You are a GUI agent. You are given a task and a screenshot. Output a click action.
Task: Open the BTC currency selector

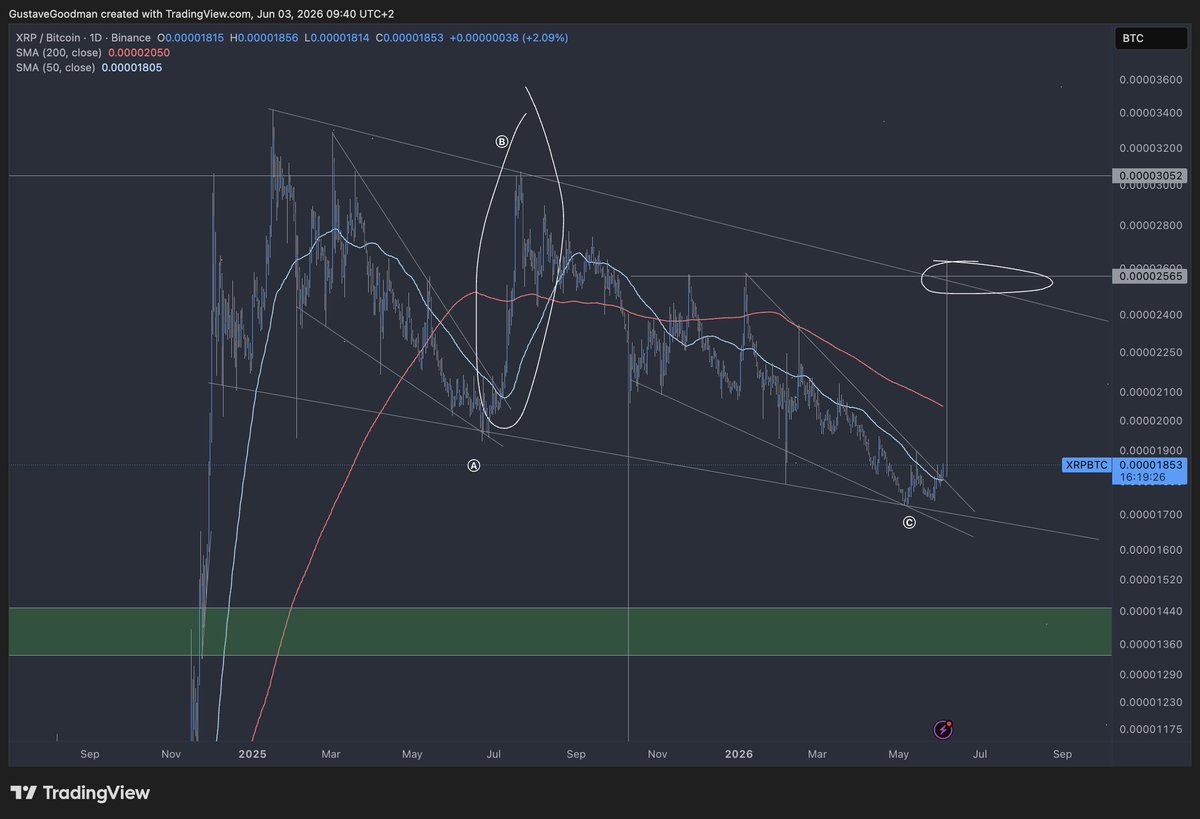pyautogui.click(x=1150, y=39)
